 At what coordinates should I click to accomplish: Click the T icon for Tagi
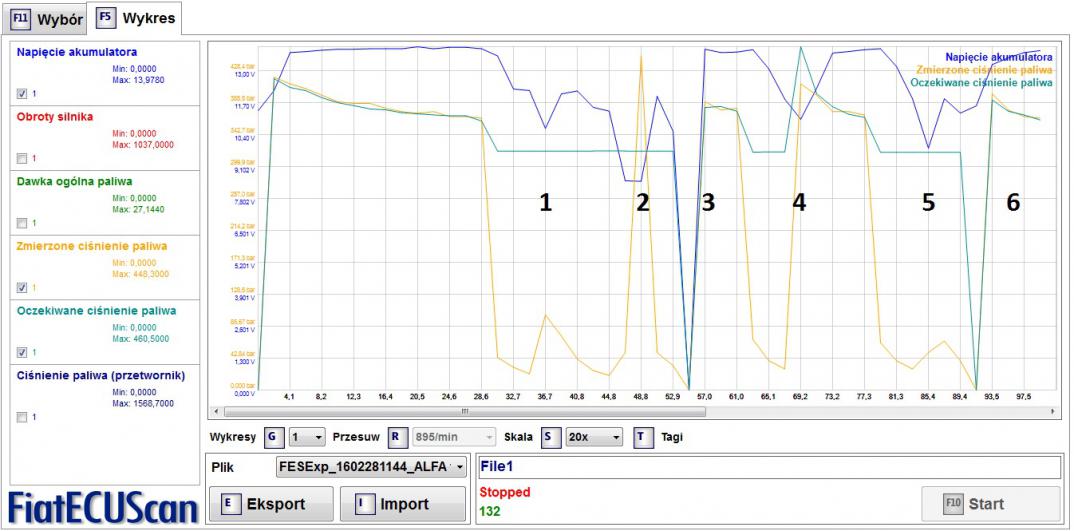click(x=642, y=436)
